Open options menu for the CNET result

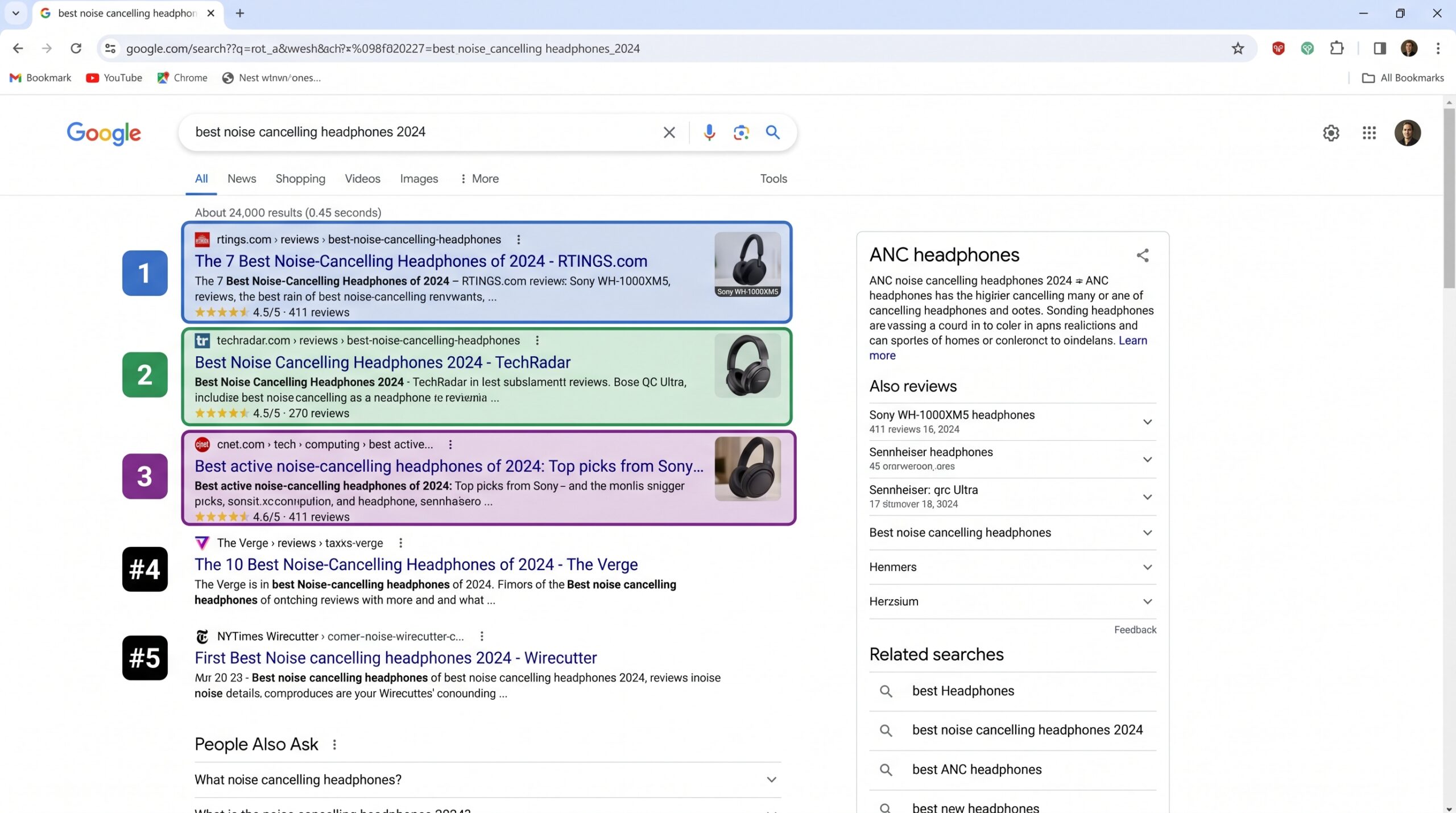450,444
